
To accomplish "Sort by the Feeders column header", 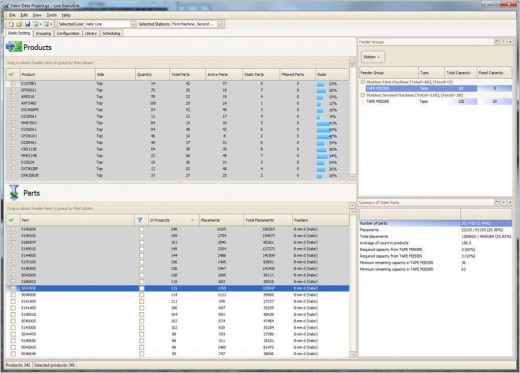I will coord(321,220).
